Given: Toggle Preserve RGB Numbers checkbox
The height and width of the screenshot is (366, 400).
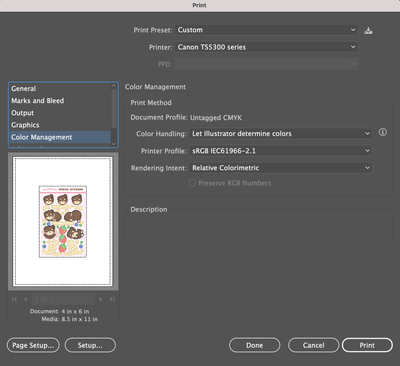Looking at the screenshot, I should point(192,183).
